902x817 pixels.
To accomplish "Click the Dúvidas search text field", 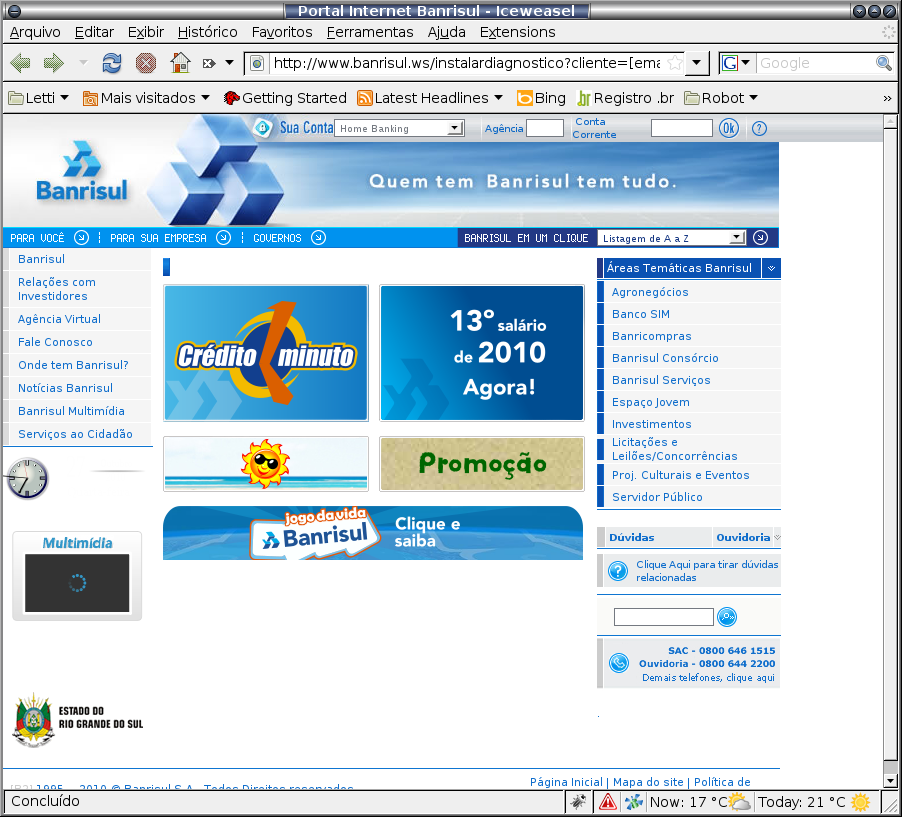I will point(664,617).
